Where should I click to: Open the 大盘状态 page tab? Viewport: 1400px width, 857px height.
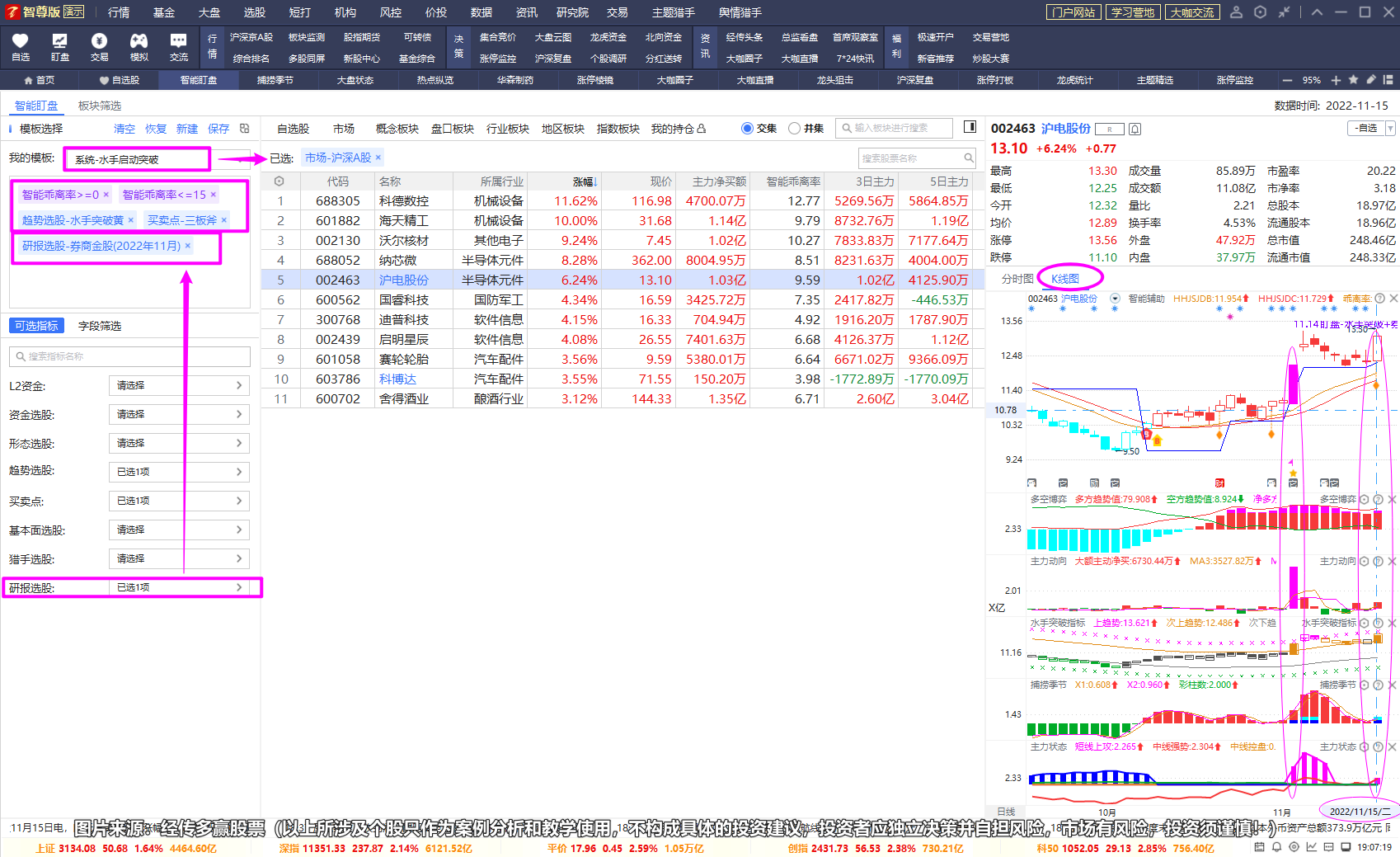[x=355, y=80]
